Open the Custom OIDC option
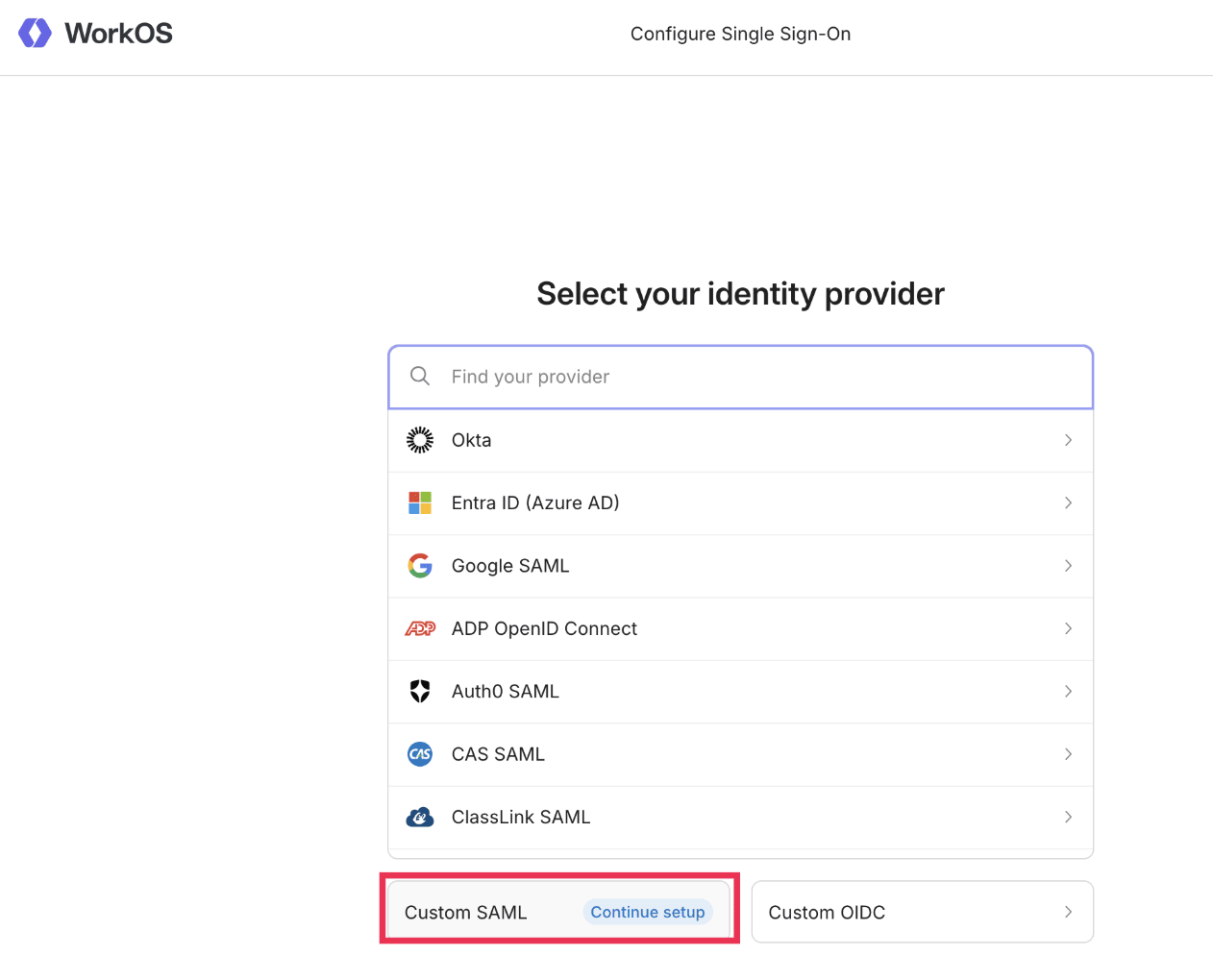Image resolution: width=1213 pixels, height=980 pixels. (827, 912)
